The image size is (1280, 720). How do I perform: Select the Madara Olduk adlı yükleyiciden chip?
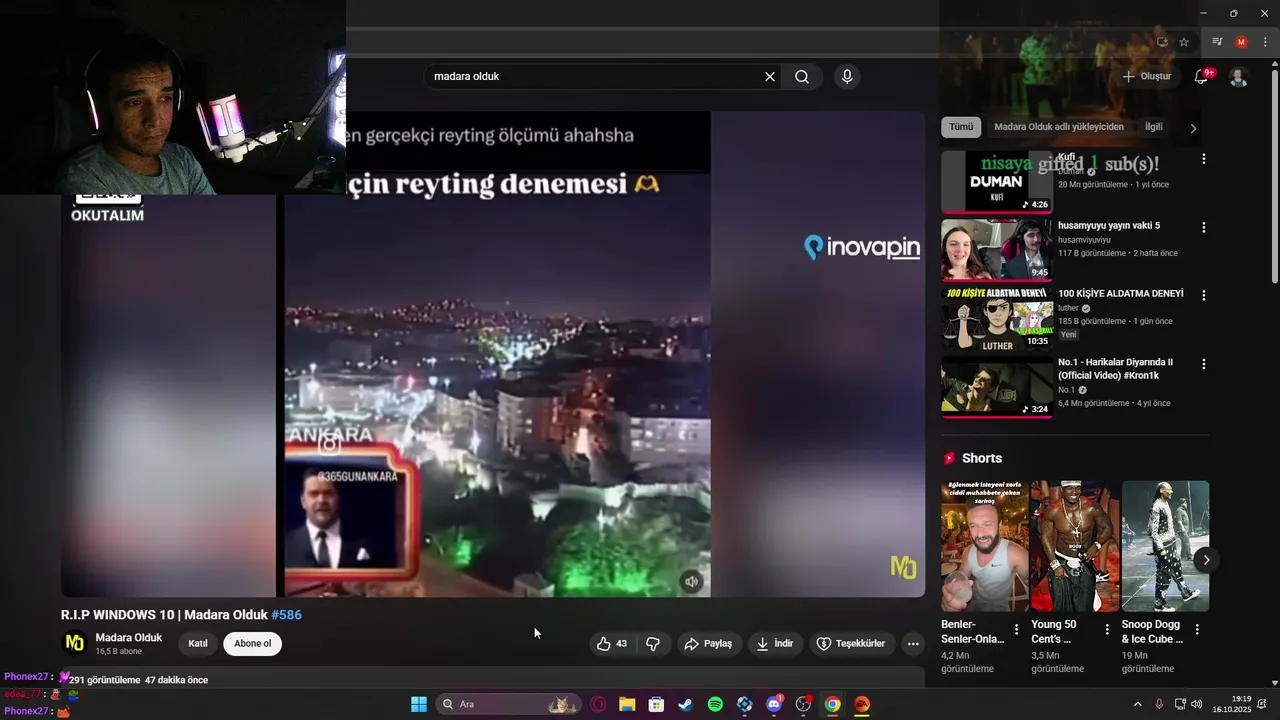coord(1059,127)
